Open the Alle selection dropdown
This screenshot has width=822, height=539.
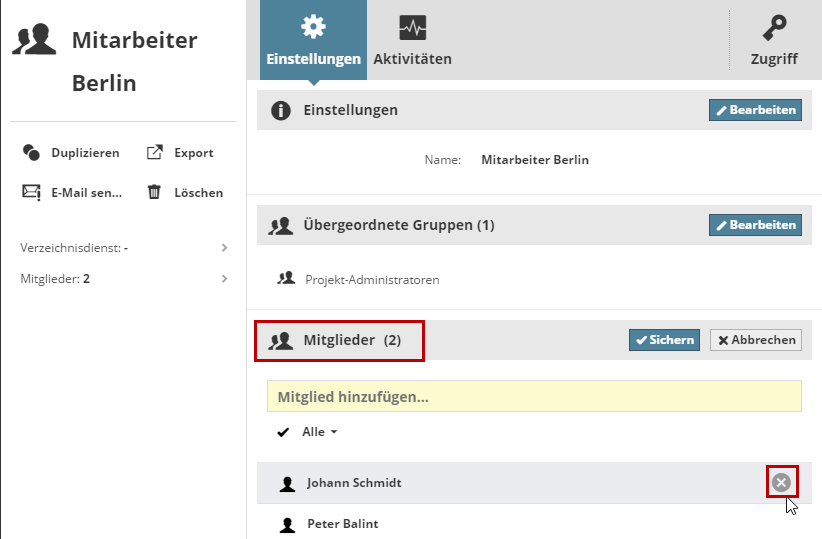point(319,432)
